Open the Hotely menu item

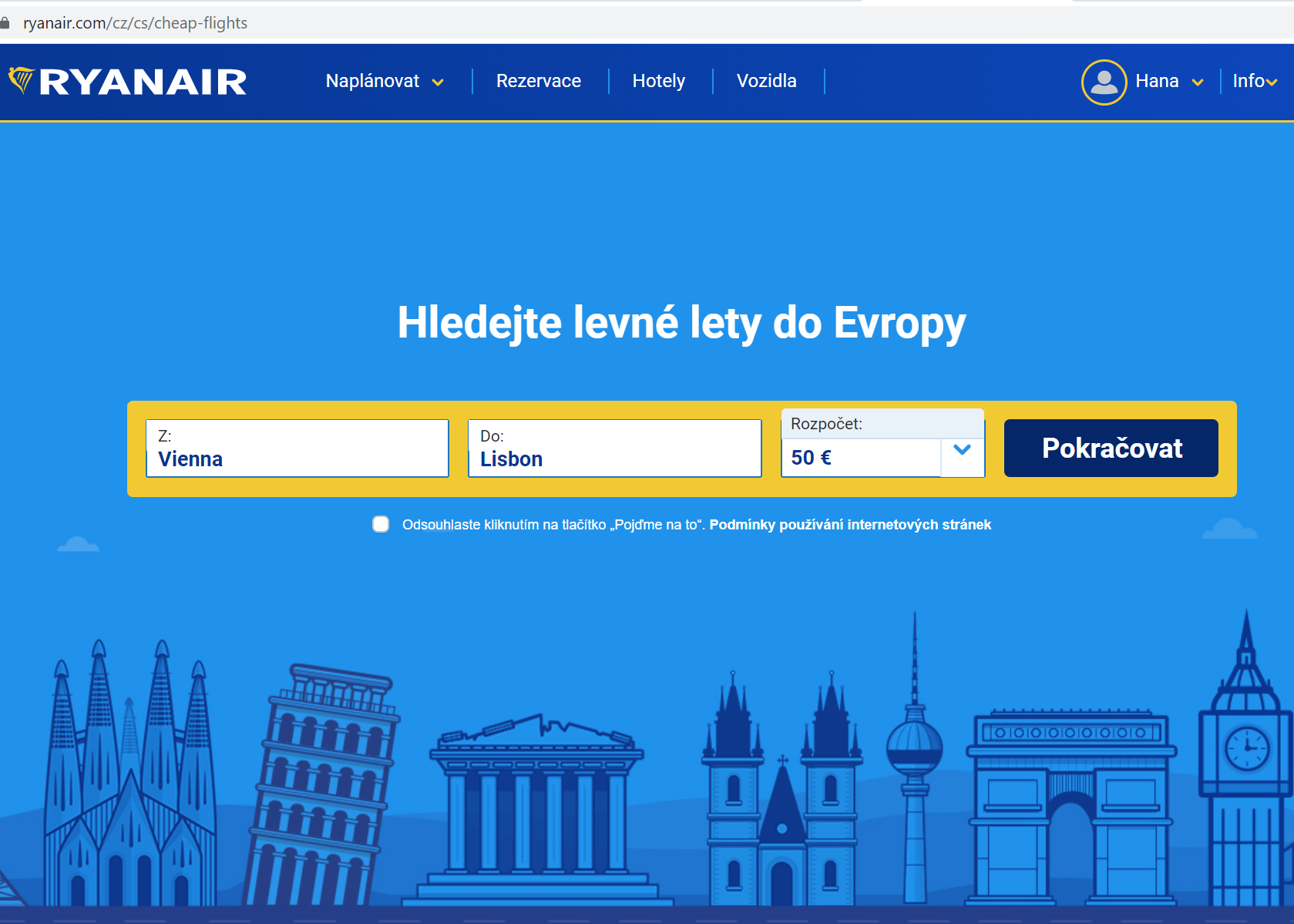659,81
